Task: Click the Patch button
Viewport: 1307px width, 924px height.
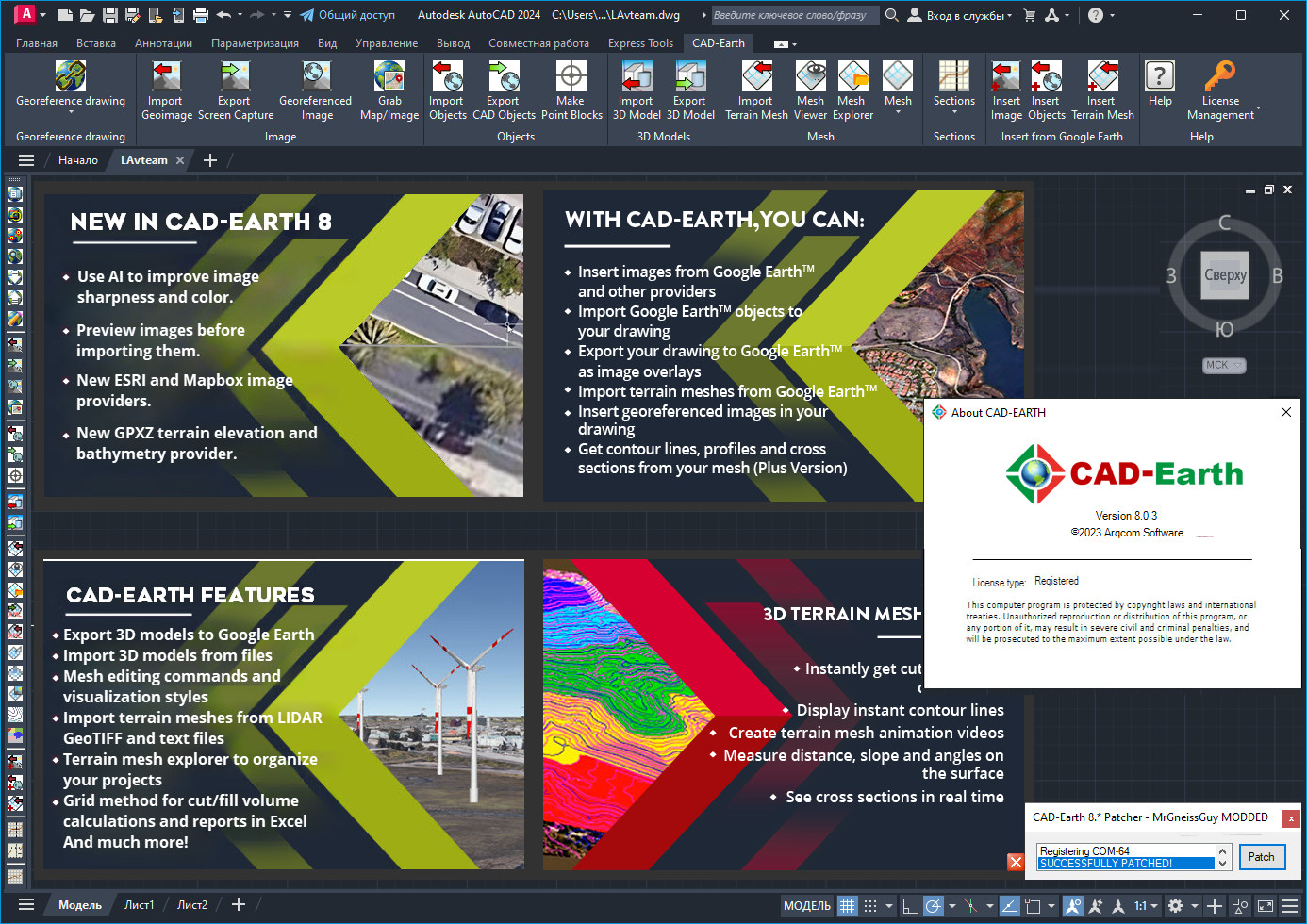Action: coord(1261,857)
